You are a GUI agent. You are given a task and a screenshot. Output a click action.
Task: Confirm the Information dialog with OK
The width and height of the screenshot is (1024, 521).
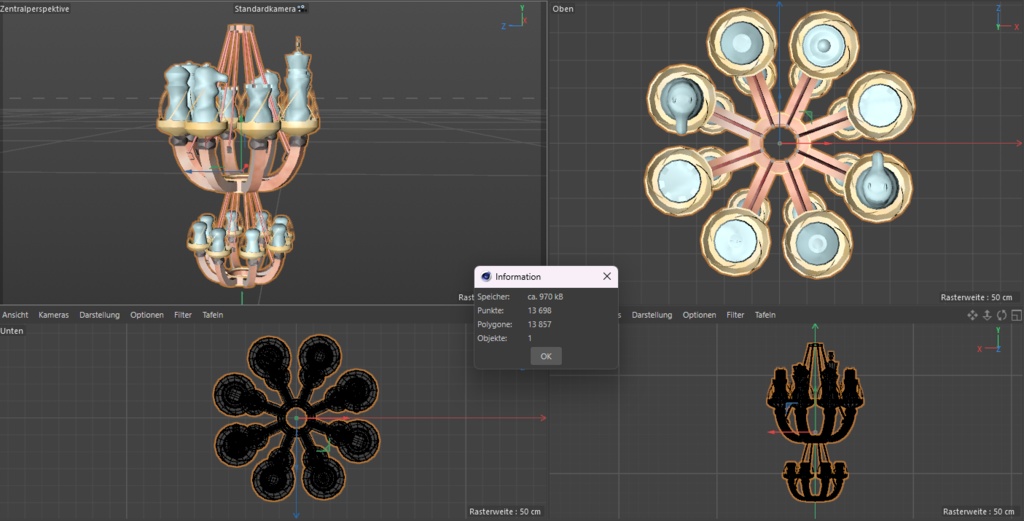(546, 356)
